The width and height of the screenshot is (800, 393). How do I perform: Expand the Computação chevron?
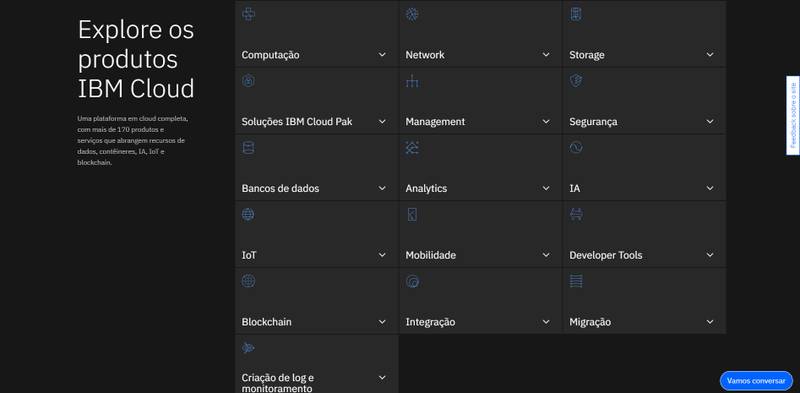click(x=382, y=55)
